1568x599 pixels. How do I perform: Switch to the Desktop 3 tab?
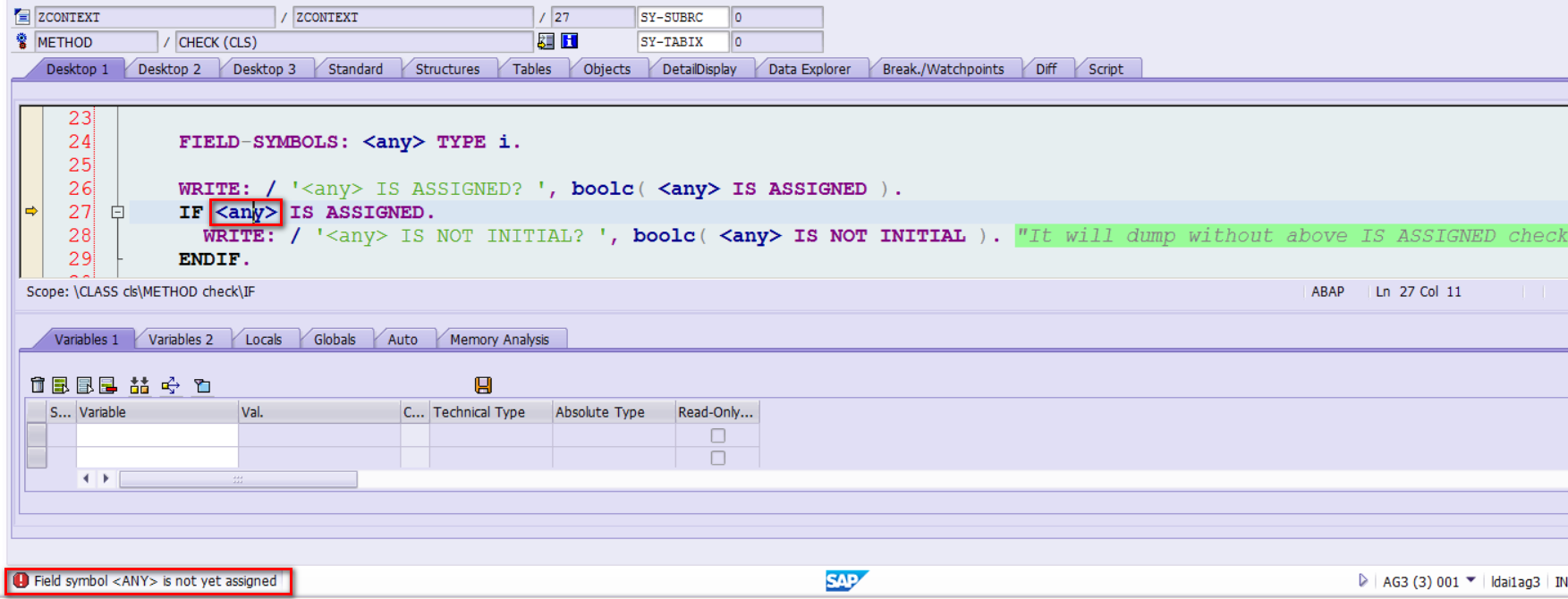point(264,69)
